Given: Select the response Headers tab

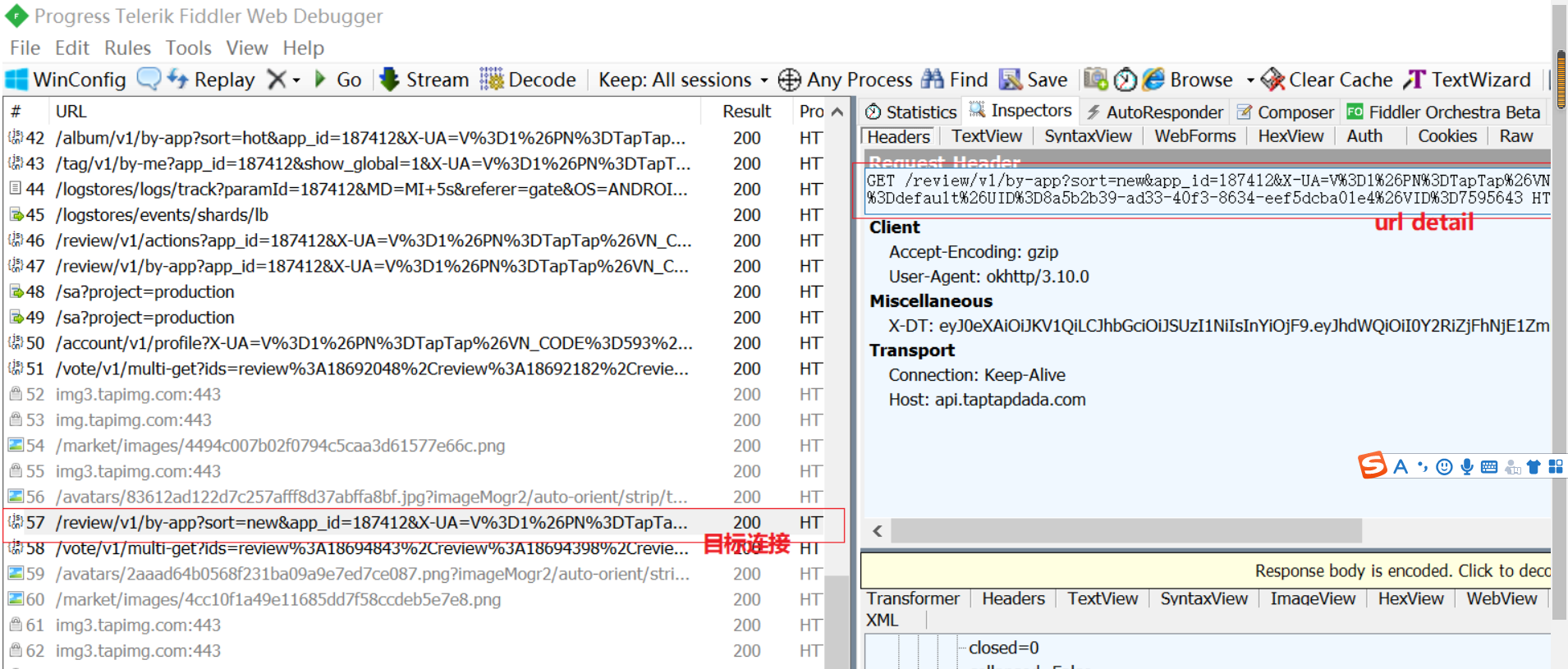Looking at the screenshot, I should 1013,598.
